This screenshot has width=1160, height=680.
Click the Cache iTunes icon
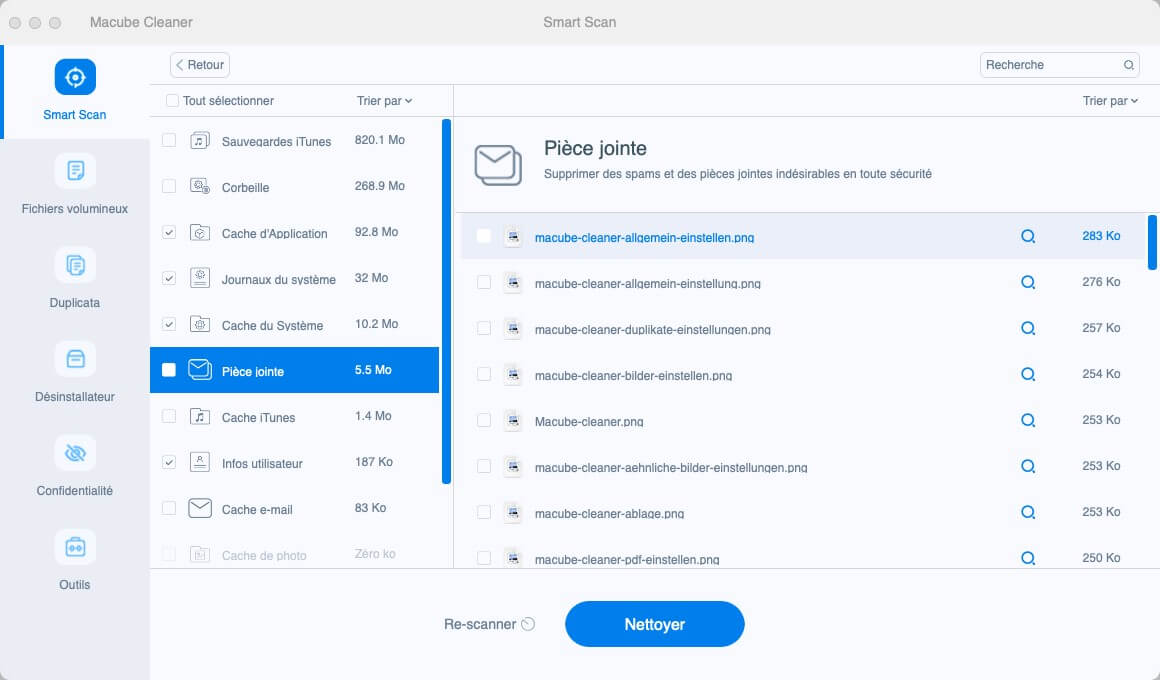(200, 417)
